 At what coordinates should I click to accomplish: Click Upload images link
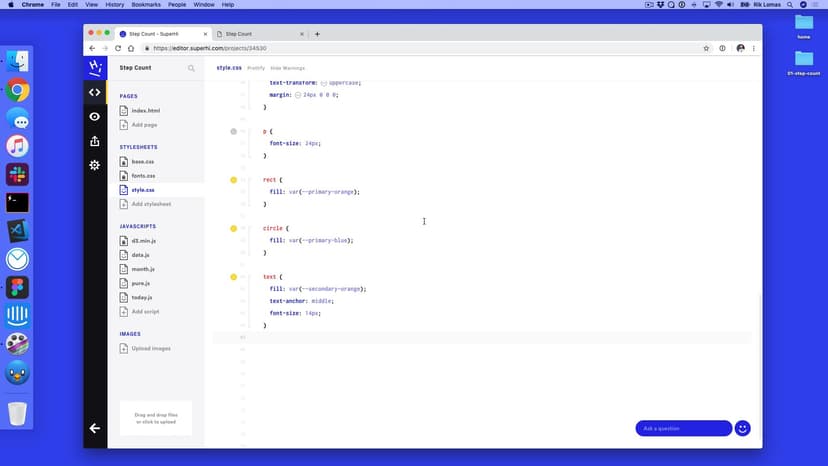[x=151, y=349]
